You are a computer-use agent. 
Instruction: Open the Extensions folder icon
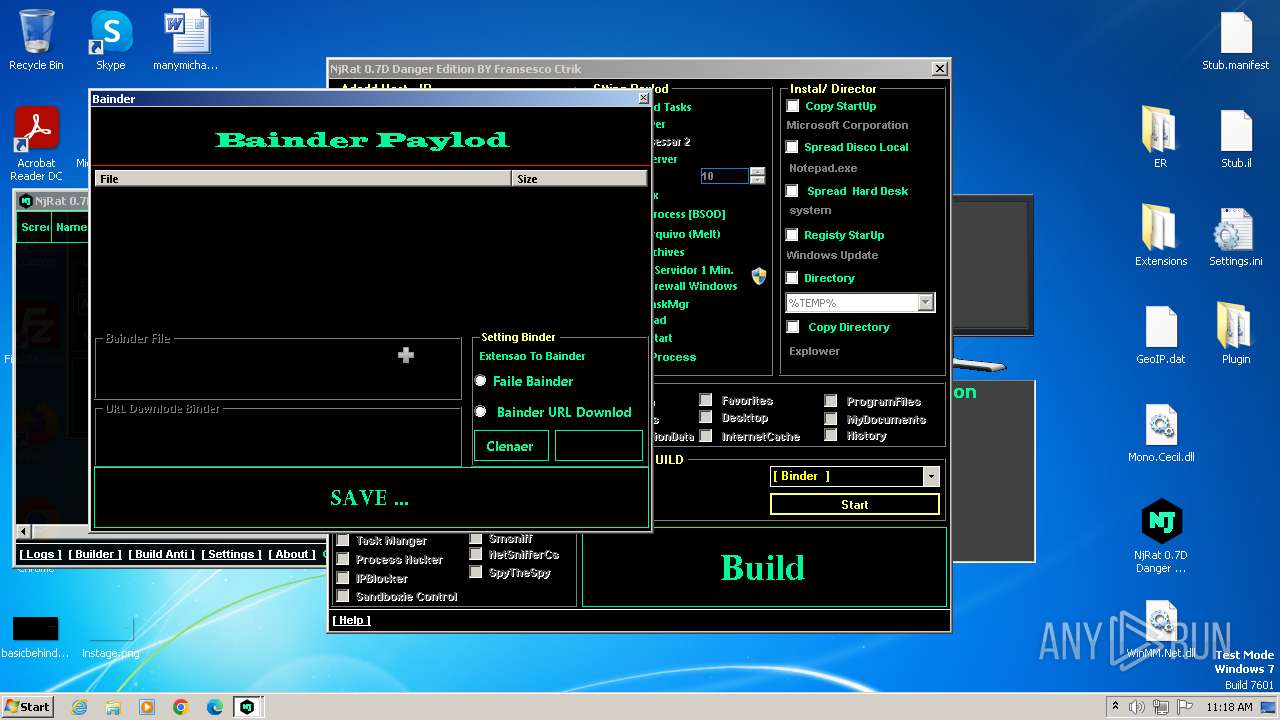point(1160,234)
